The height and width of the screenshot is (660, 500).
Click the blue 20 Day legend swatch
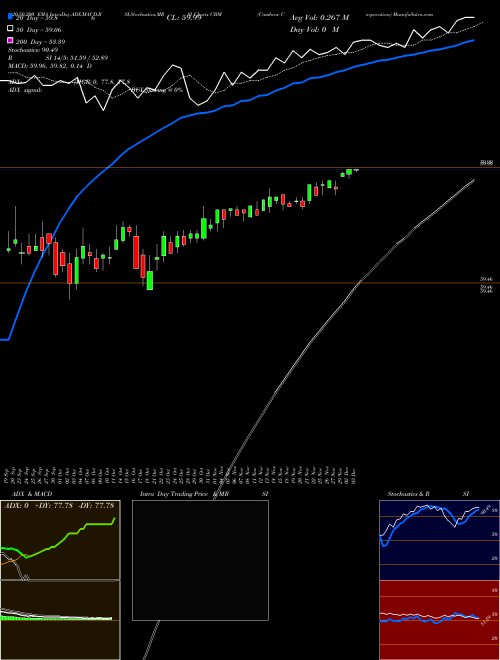tap(10, 17)
